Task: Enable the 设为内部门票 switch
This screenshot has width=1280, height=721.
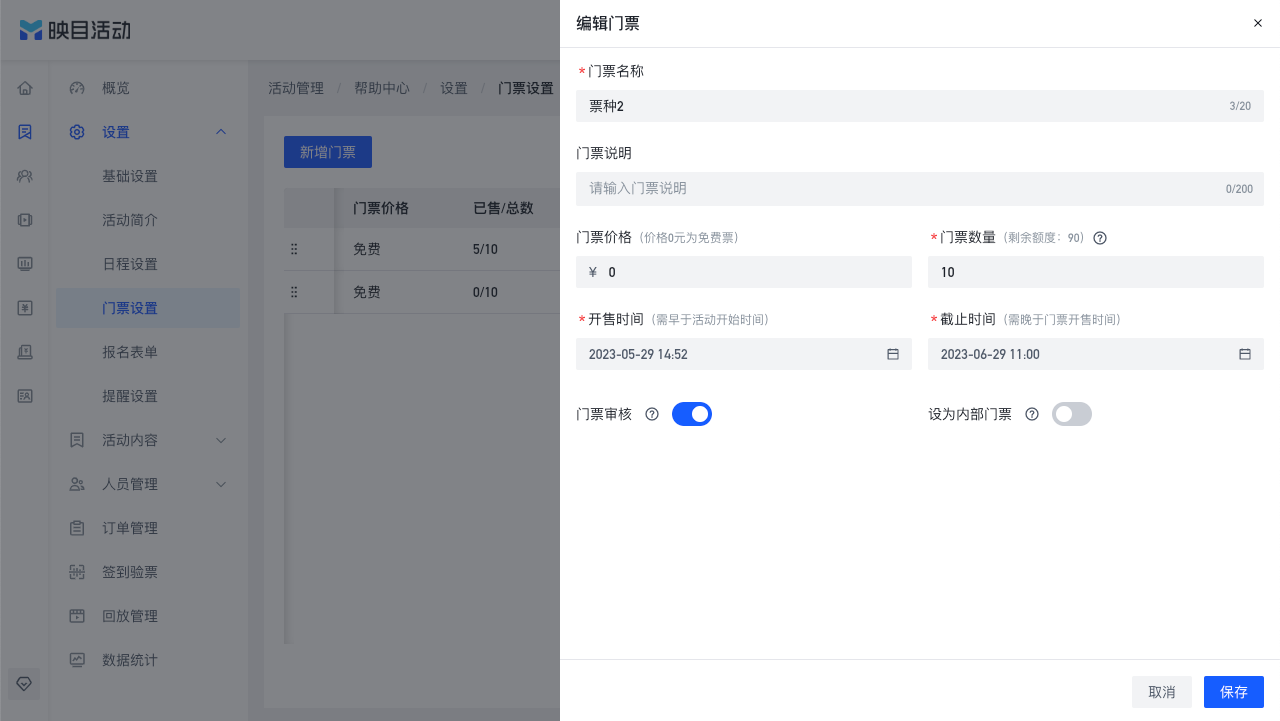Action: click(1072, 414)
